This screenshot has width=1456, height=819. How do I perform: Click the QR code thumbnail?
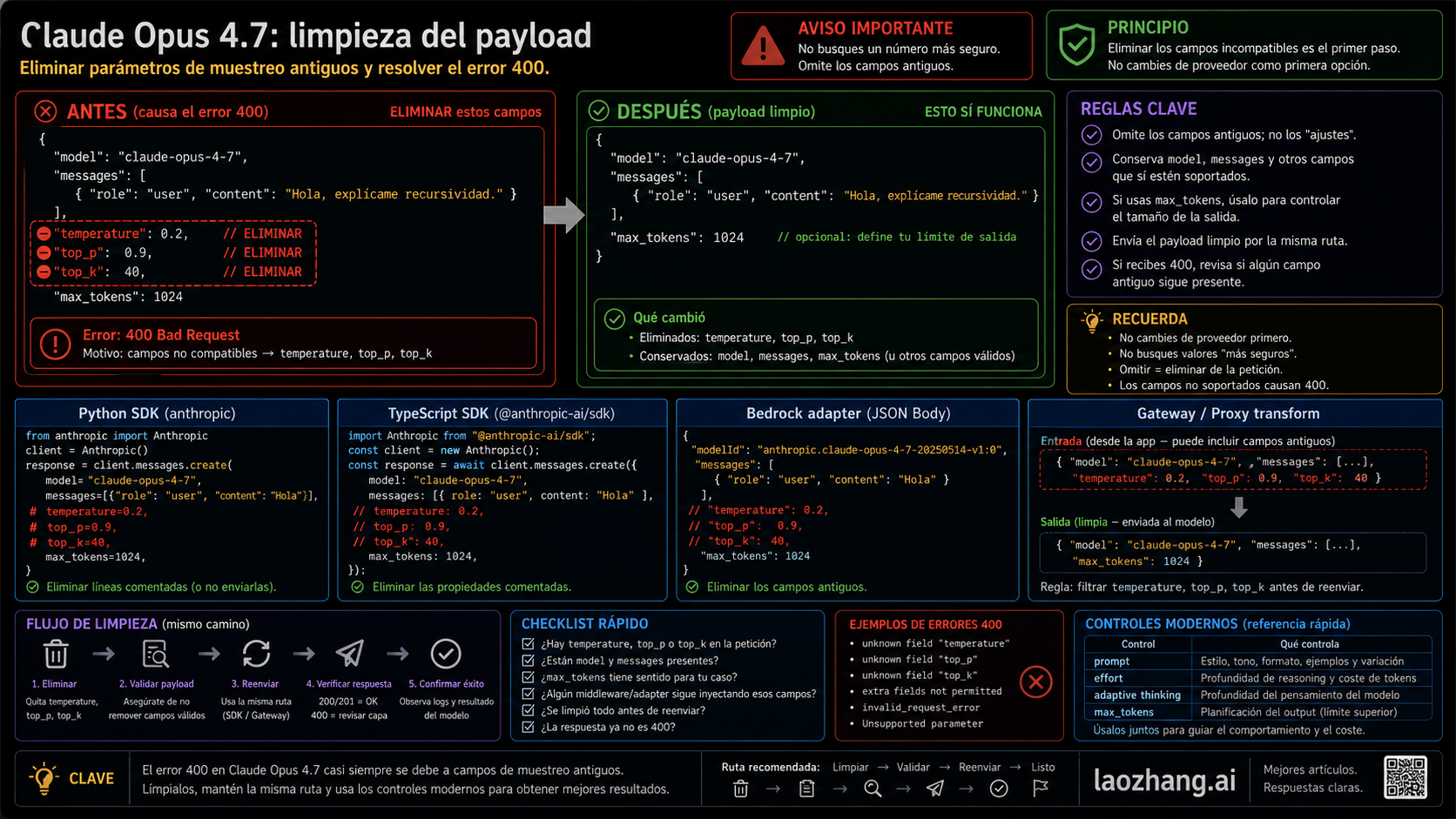[1405, 777]
